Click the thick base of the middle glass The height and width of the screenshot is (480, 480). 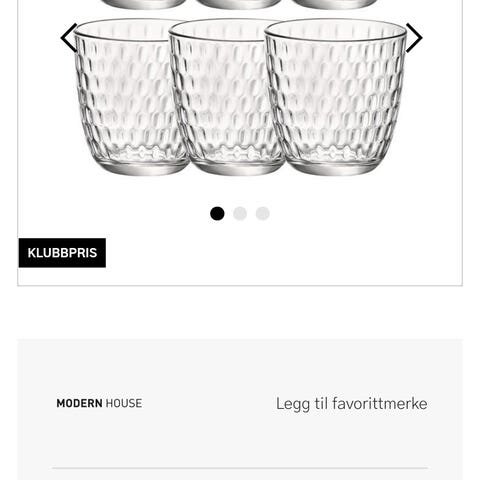[237, 167]
